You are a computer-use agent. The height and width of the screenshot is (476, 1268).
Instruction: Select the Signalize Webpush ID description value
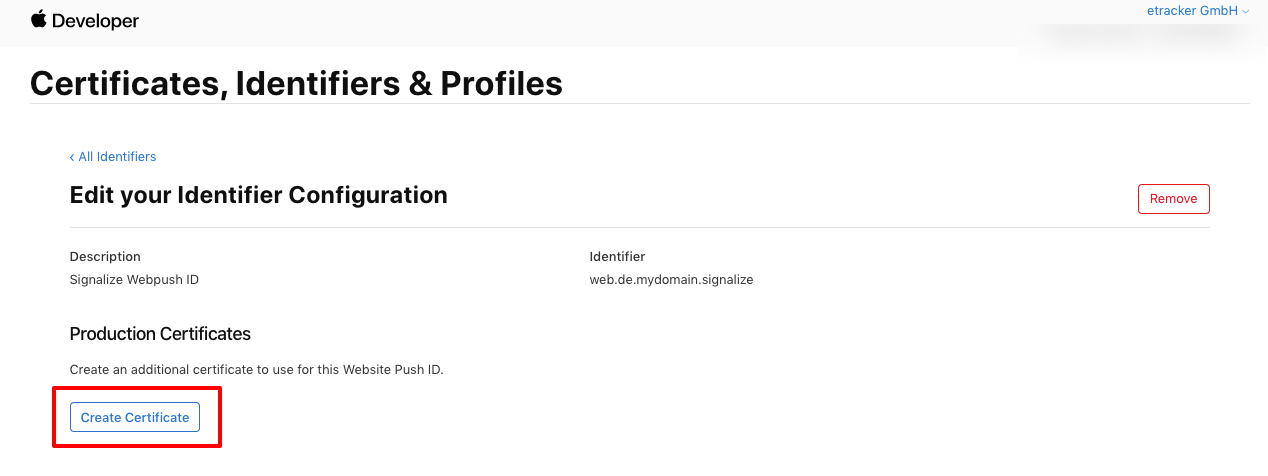134,280
